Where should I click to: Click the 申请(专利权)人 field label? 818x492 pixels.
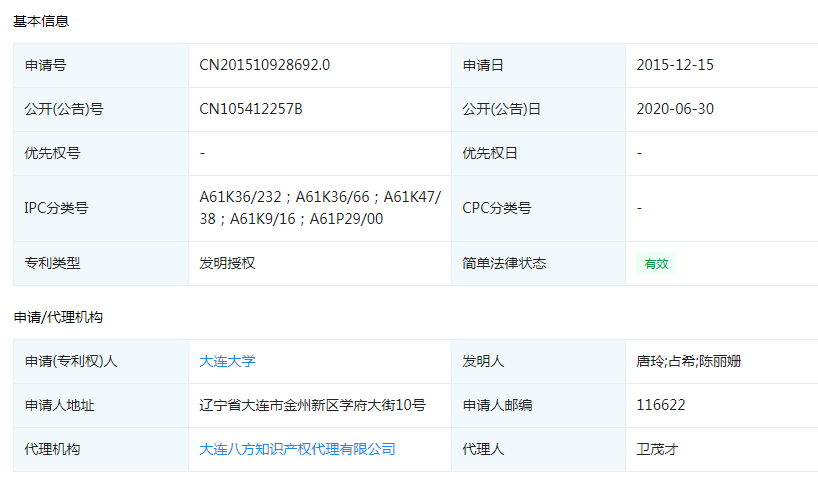pos(71,361)
